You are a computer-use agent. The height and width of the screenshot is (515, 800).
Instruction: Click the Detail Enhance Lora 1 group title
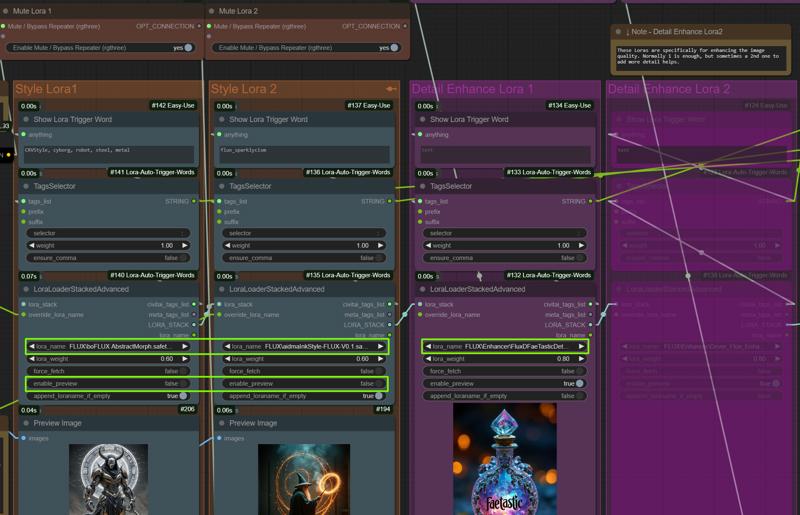coord(472,89)
